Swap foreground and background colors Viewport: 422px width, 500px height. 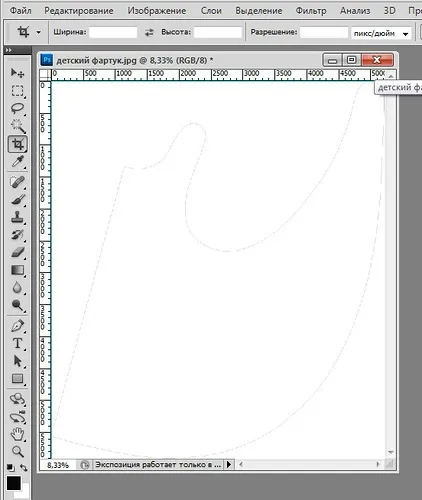[24, 467]
